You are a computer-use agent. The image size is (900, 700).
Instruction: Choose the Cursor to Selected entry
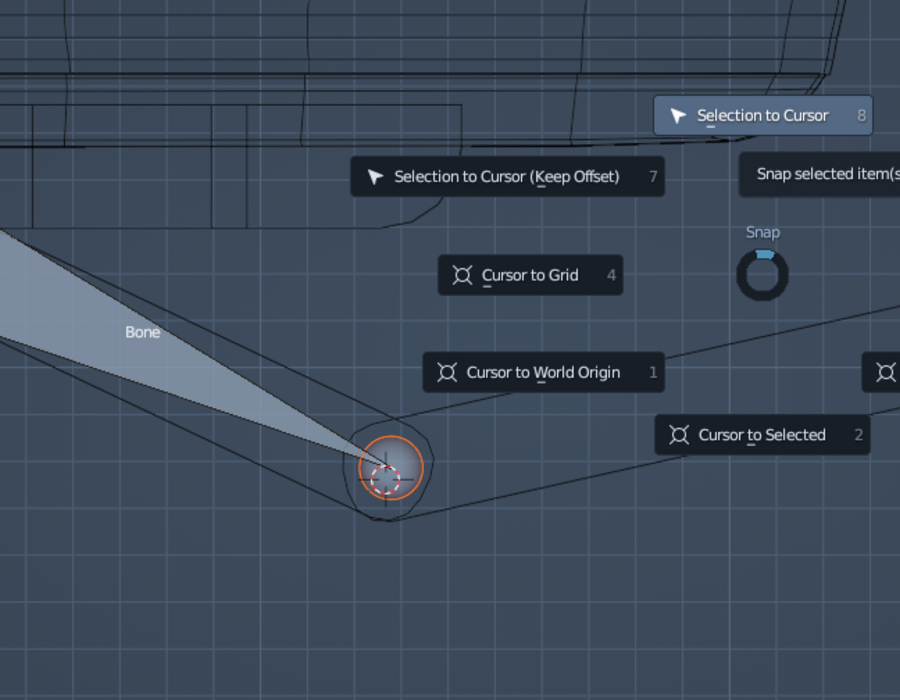762,435
